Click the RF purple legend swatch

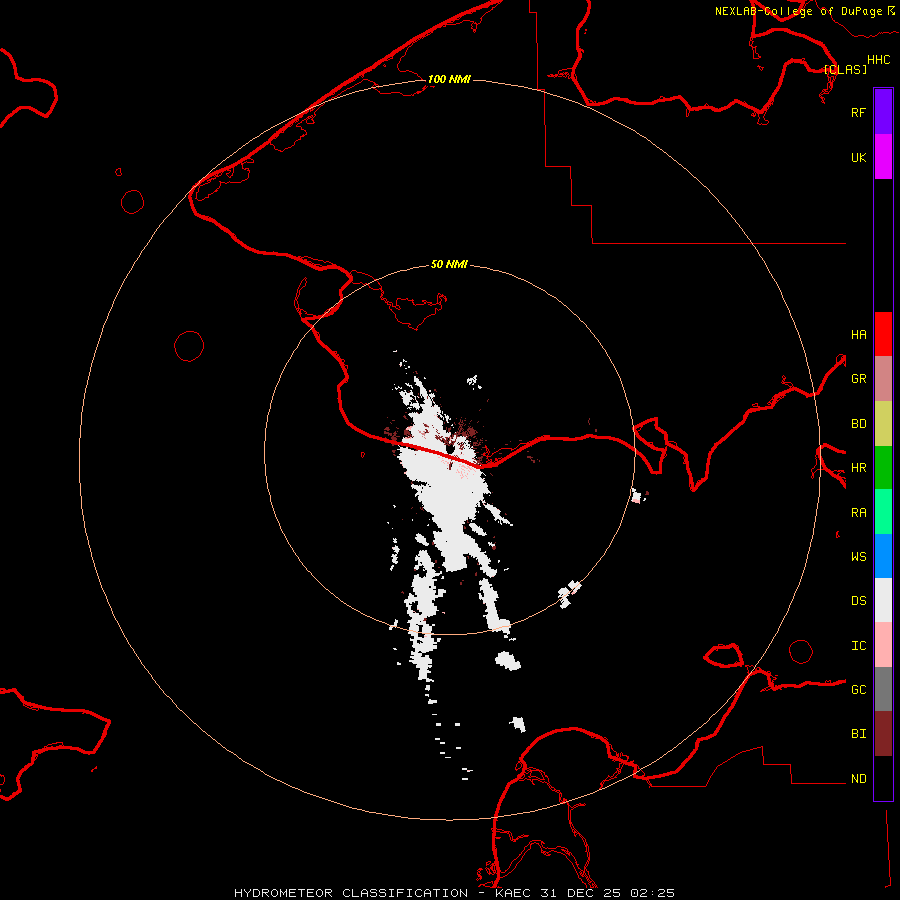pyautogui.click(x=883, y=112)
